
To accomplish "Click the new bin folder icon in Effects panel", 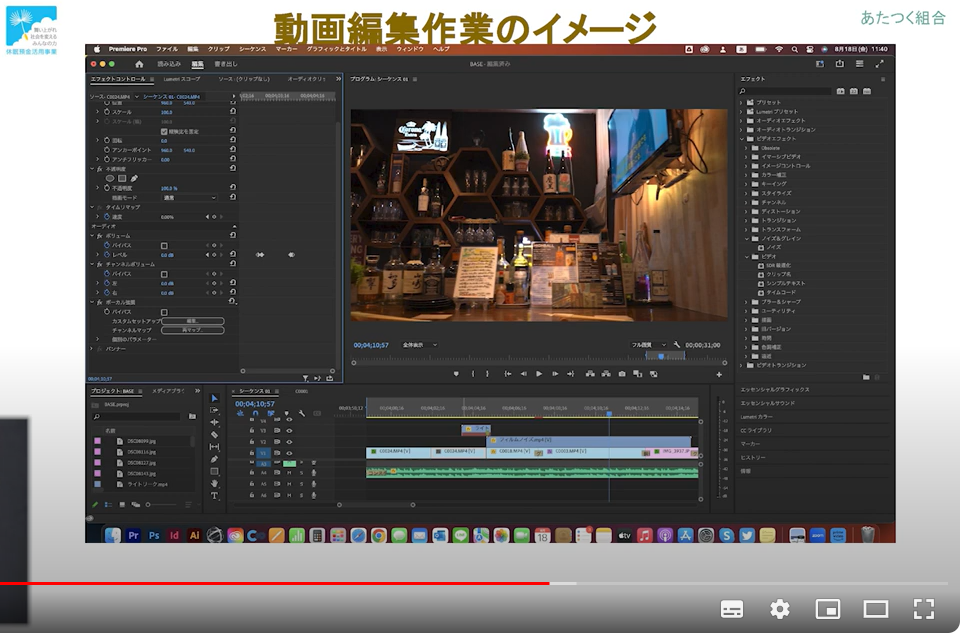I will [866, 377].
